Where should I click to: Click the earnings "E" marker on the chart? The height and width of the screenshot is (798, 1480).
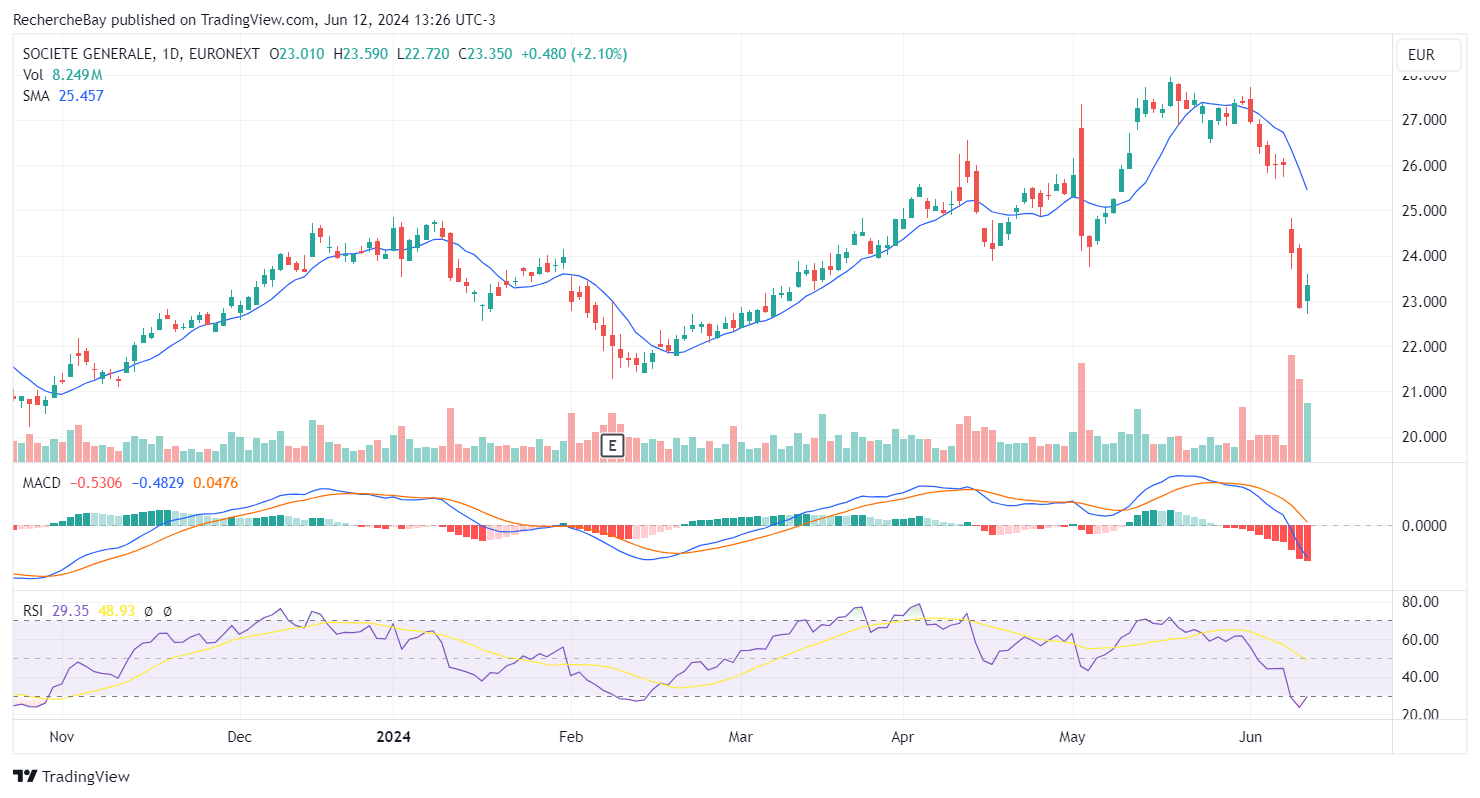click(x=612, y=446)
